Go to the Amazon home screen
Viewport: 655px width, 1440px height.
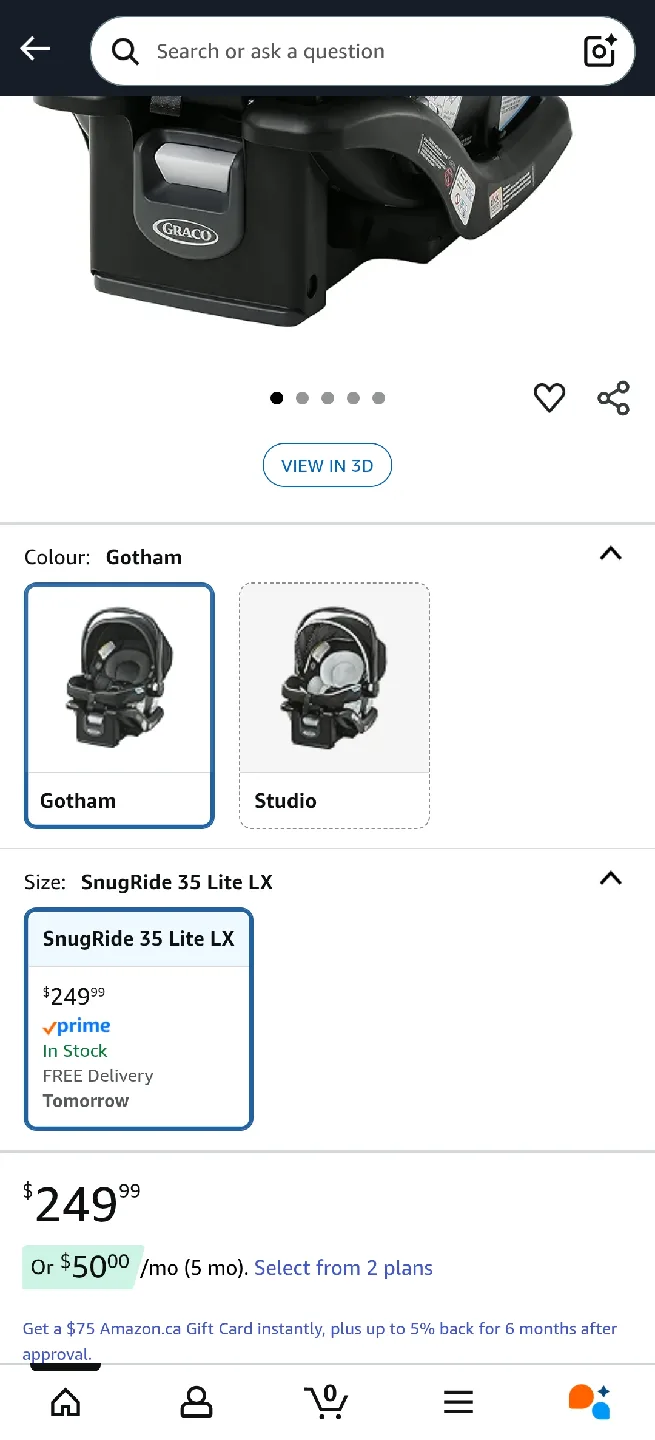coord(65,1401)
